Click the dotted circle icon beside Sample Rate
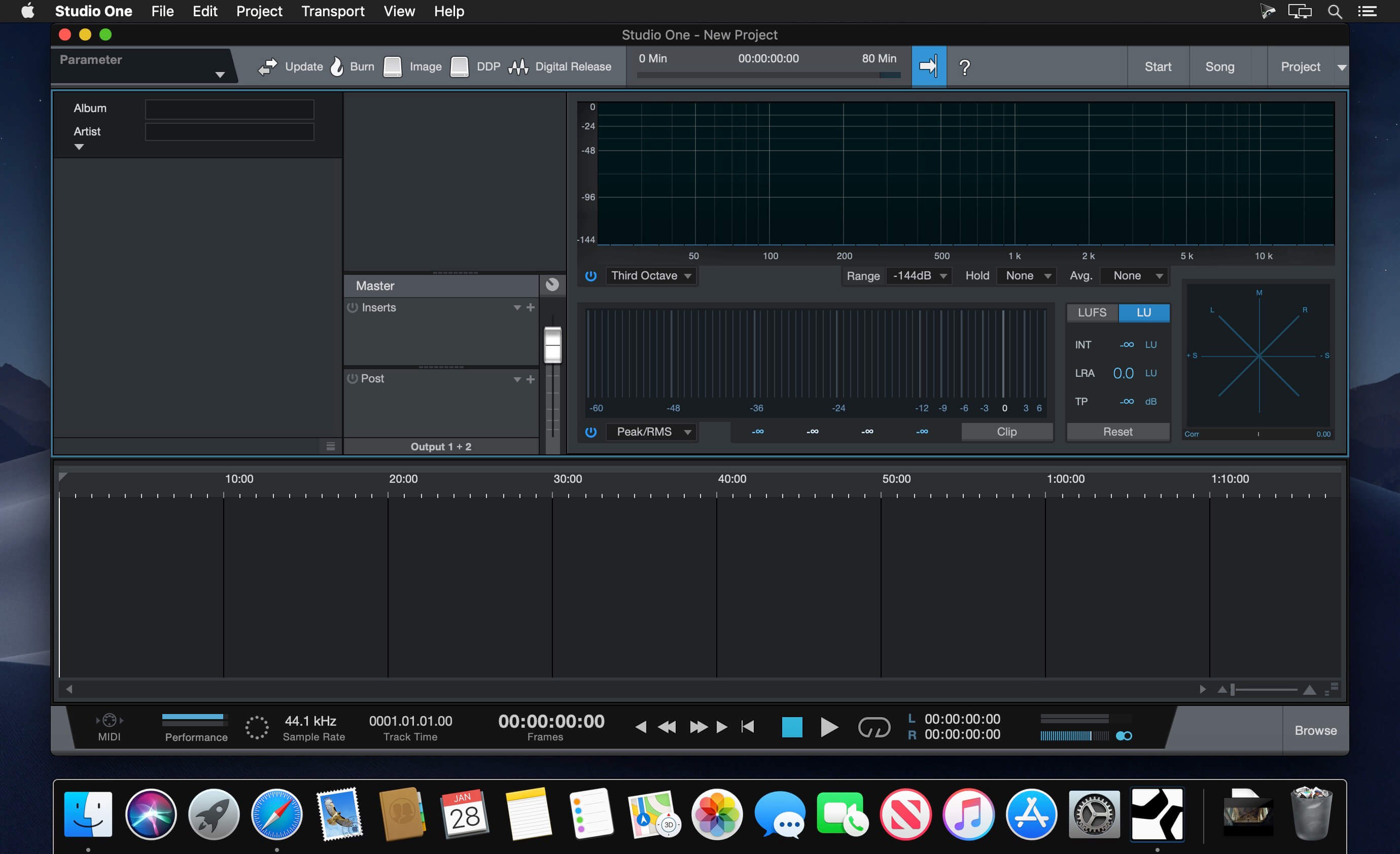Screen dimensions: 1400x854 pyautogui.click(x=257, y=727)
